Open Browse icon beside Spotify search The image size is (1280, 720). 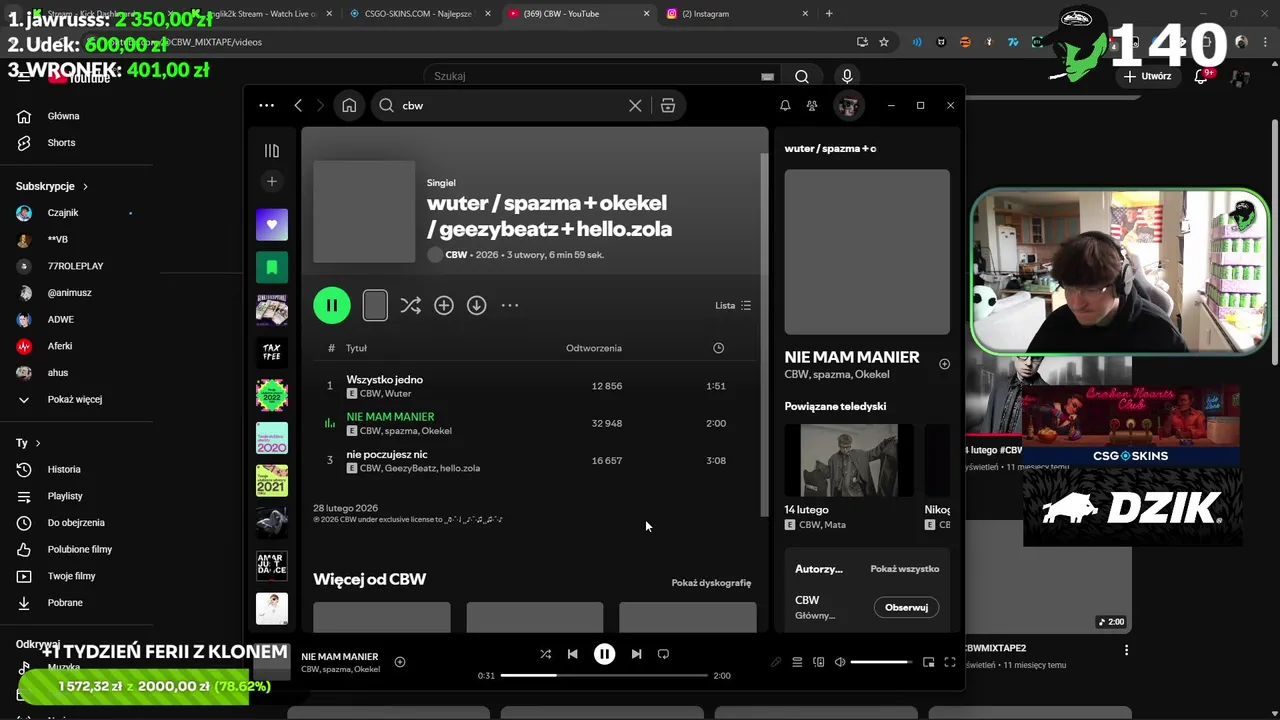coord(668,105)
